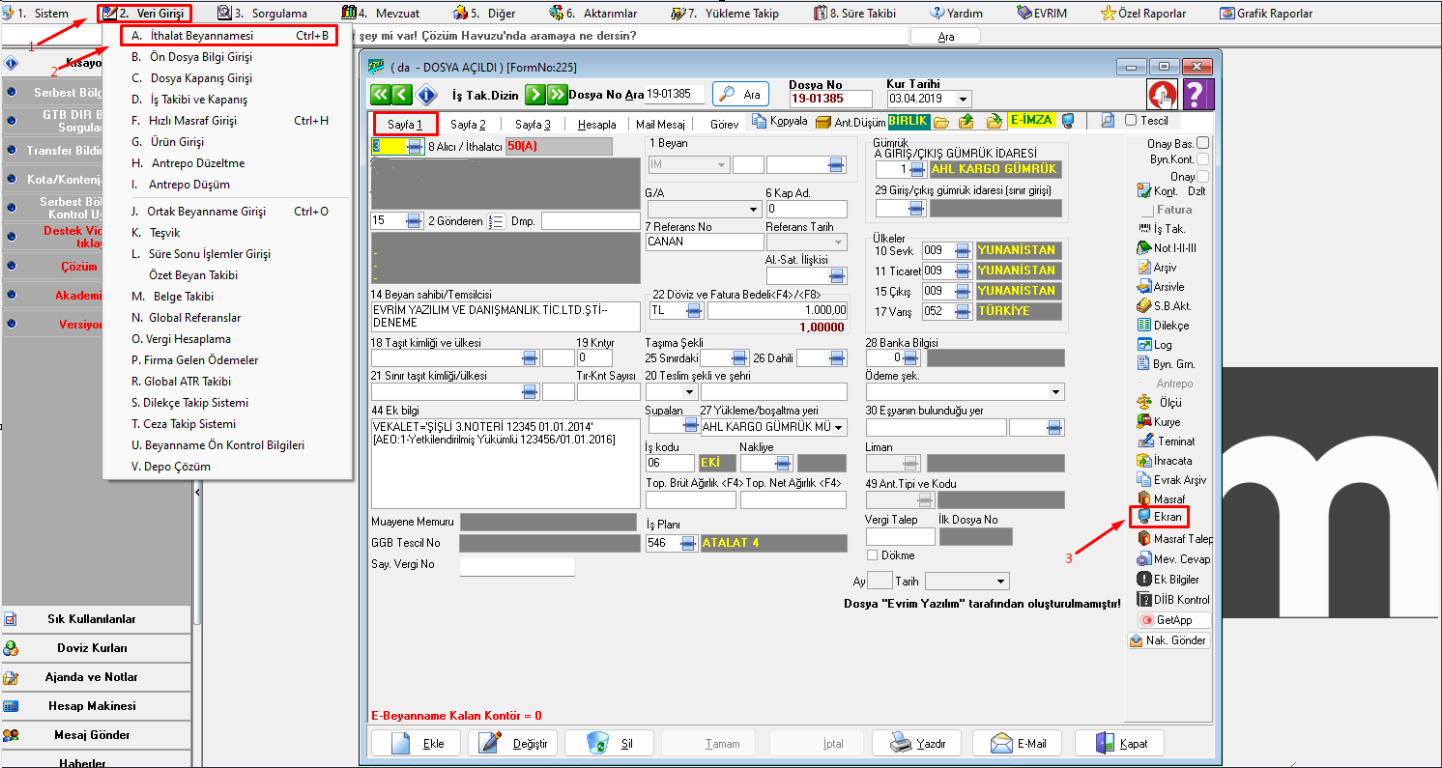
Task: Open the Tarih dropdown near Ay field
Action: pos(1001,581)
